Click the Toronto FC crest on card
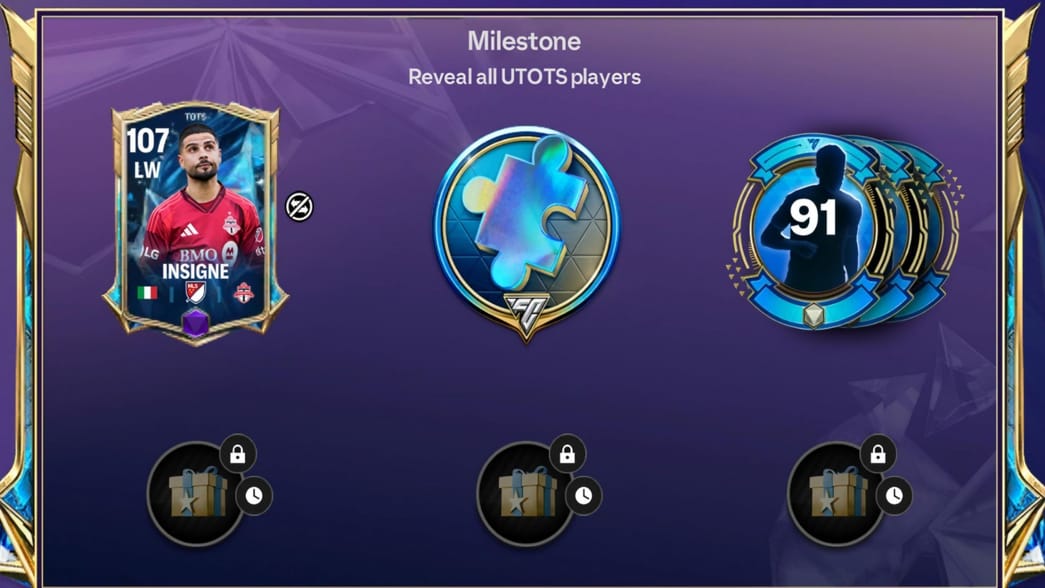The height and width of the screenshot is (588, 1045). tap(243, 293)
